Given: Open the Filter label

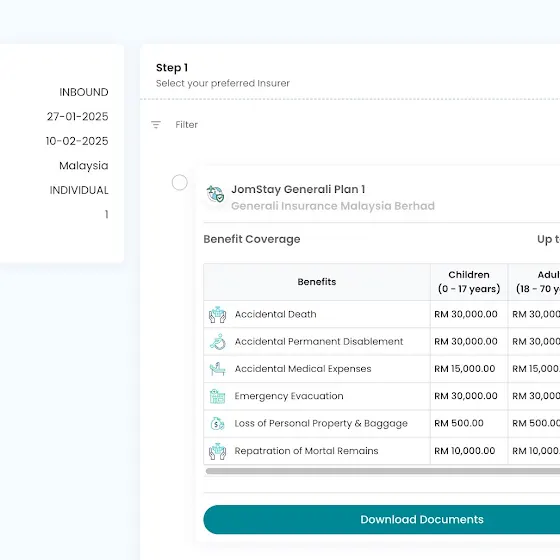Looking at the screenshot, I should 186,125.
